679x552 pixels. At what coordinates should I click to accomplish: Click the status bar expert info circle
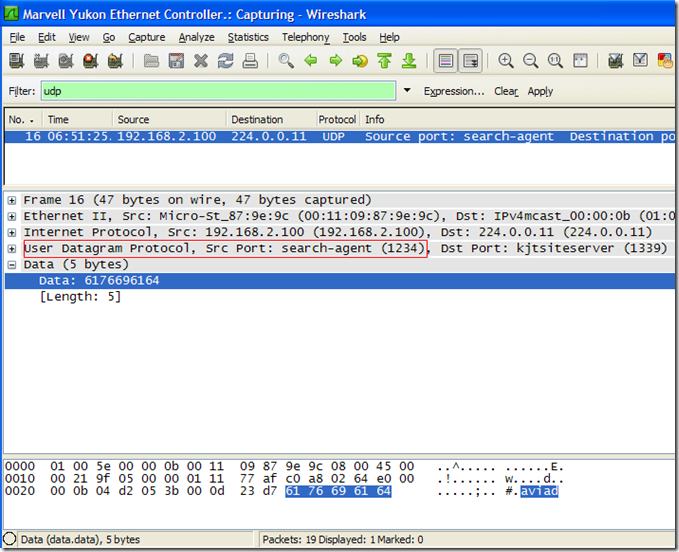point(10,539)
